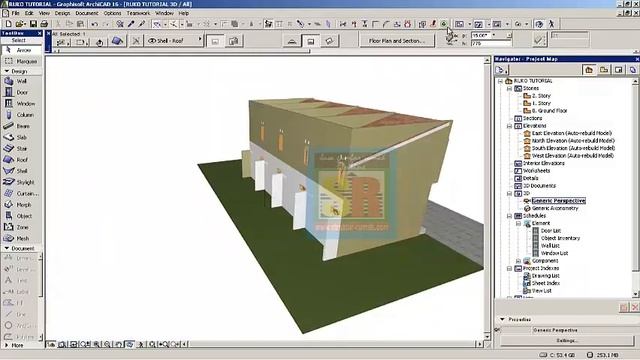
Task: Select the Zone tool
Action: pyautogui.click(x=21, y=227)
